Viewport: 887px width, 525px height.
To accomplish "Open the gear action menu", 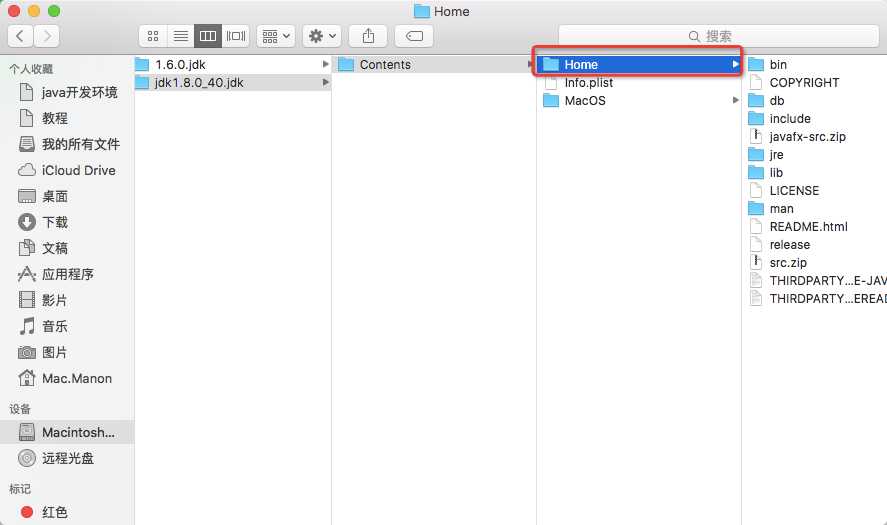I will coord(321,36).
